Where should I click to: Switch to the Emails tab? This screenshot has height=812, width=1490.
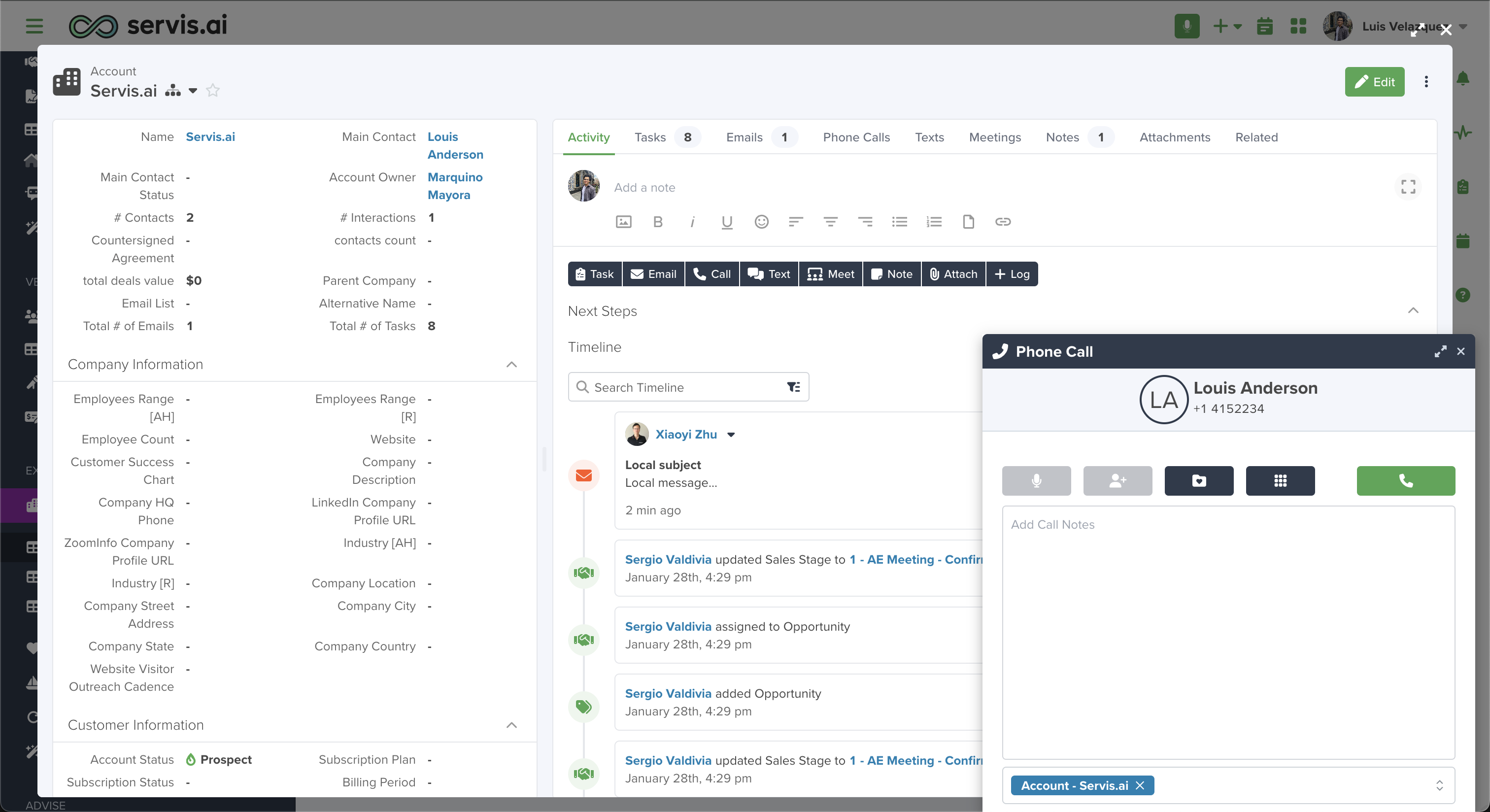(x=762, y=137)
